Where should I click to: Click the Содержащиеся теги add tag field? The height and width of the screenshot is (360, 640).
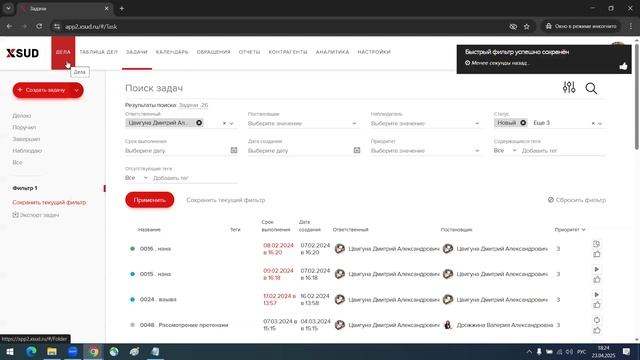pos(563,151)
